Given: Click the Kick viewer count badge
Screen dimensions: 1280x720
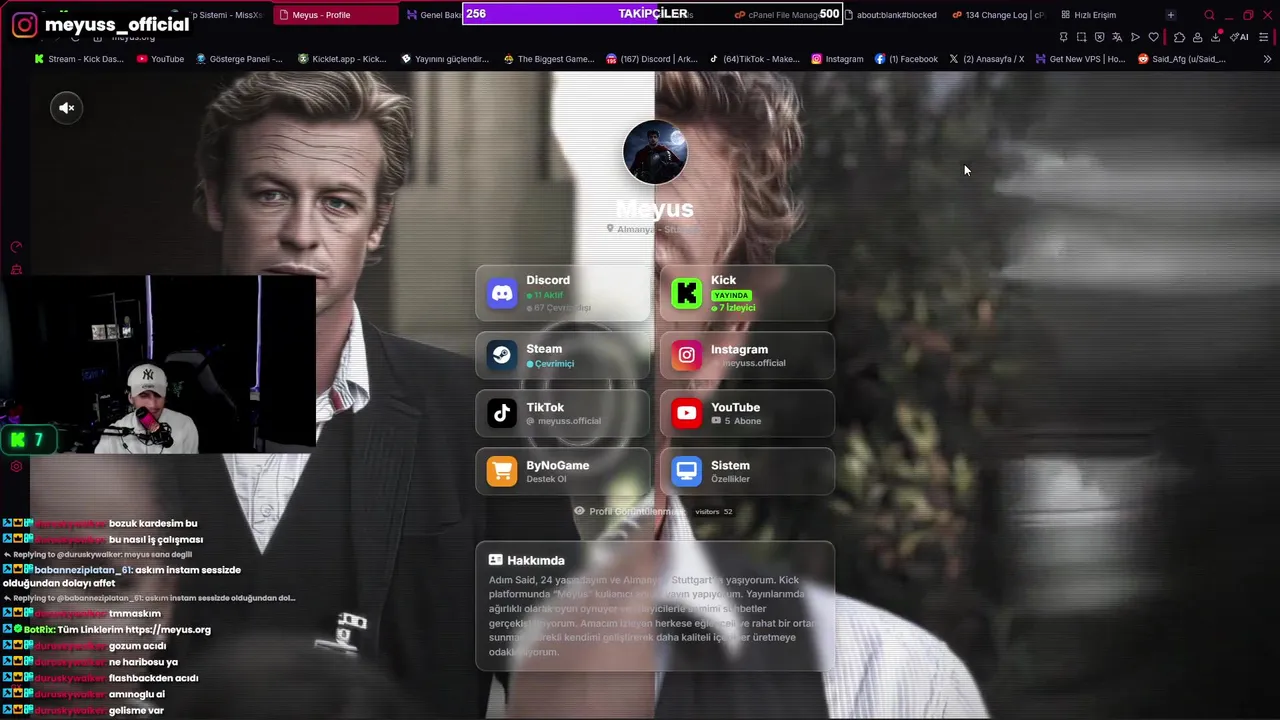Looking at the screenshot, I should coord(28,440).
